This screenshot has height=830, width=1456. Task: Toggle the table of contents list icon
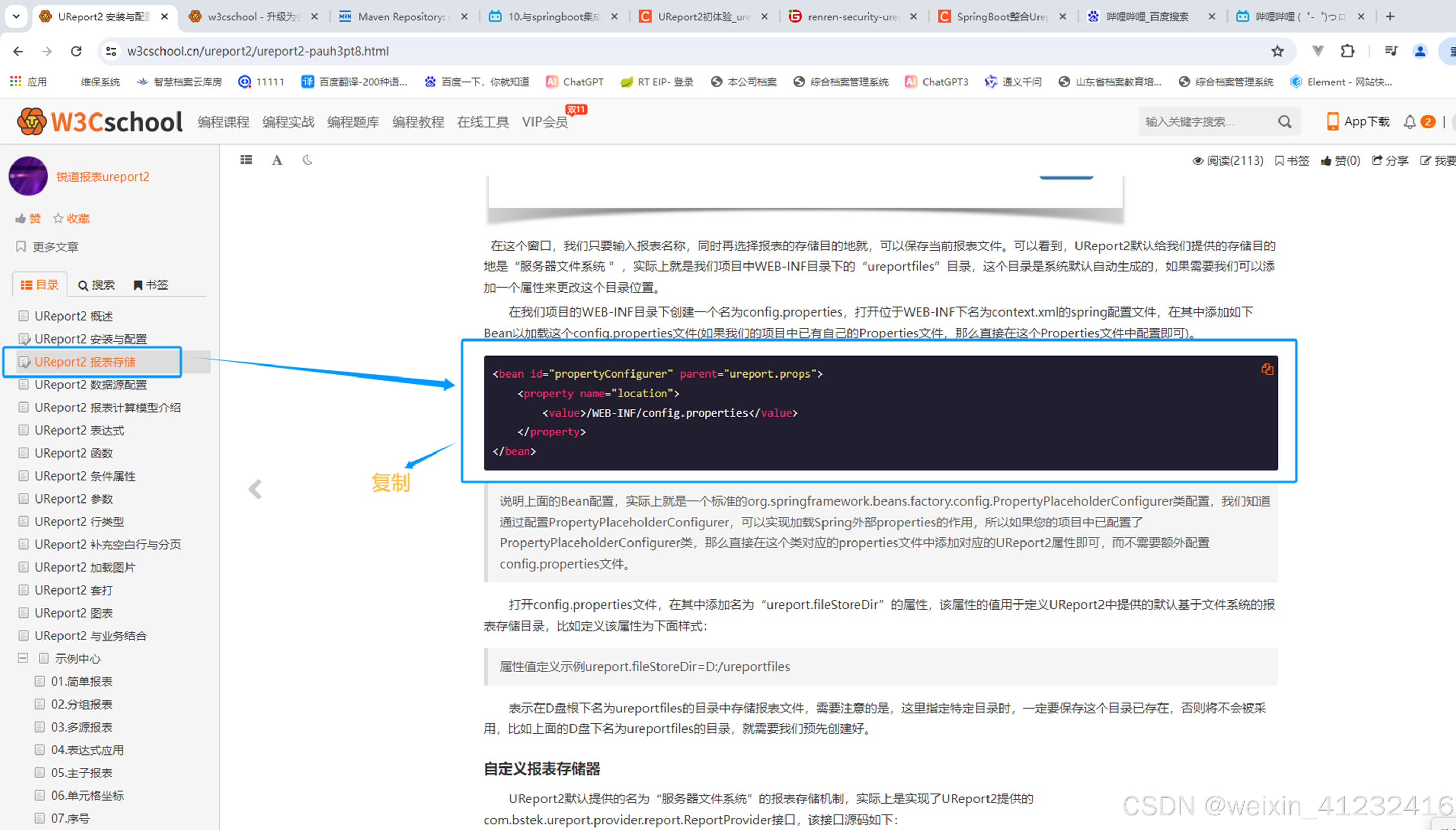point(246,160)
